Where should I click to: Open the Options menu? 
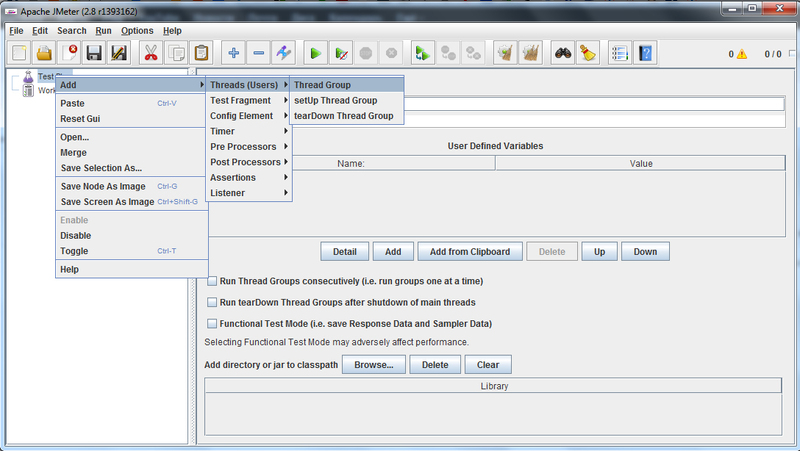point(137,31)
